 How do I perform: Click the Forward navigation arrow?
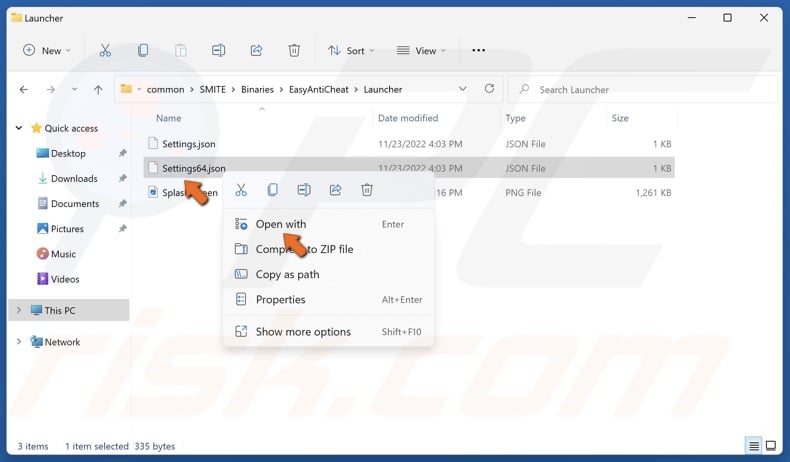tap(50, 90)
